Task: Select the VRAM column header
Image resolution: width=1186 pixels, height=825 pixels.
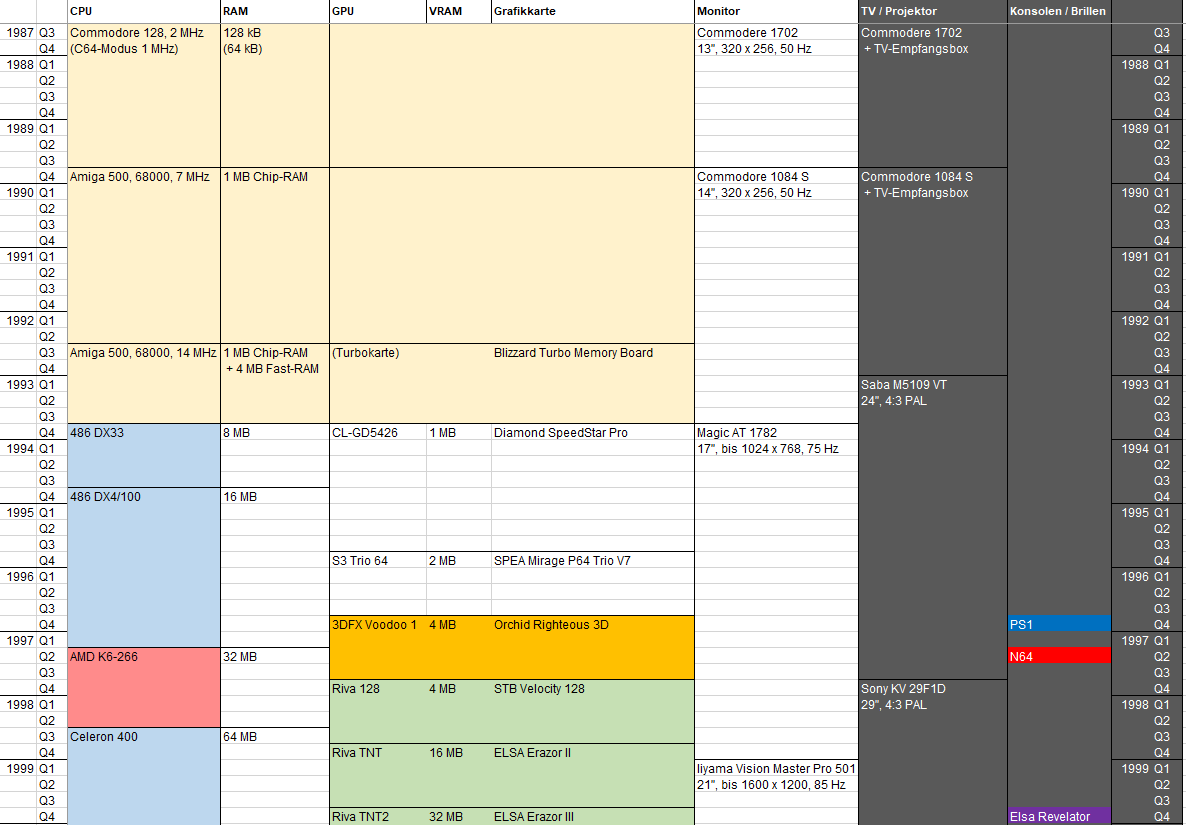Action: point(458,11)
